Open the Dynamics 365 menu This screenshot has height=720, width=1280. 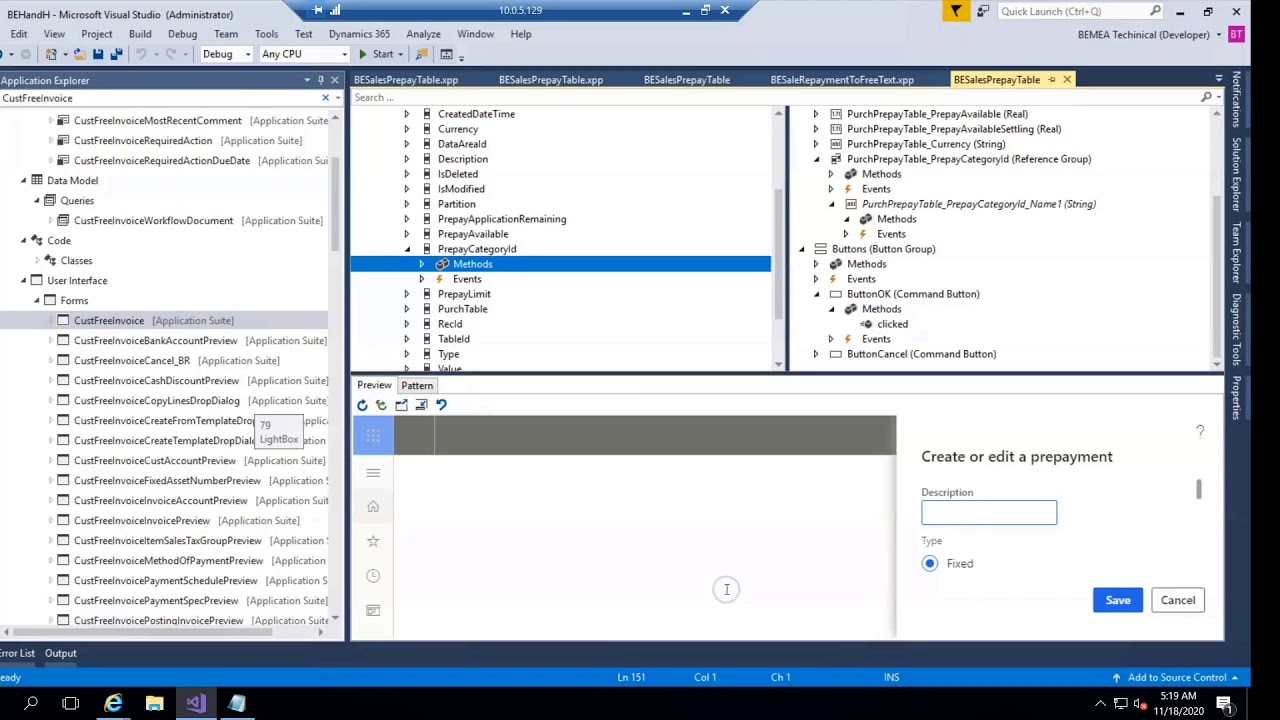359,34
